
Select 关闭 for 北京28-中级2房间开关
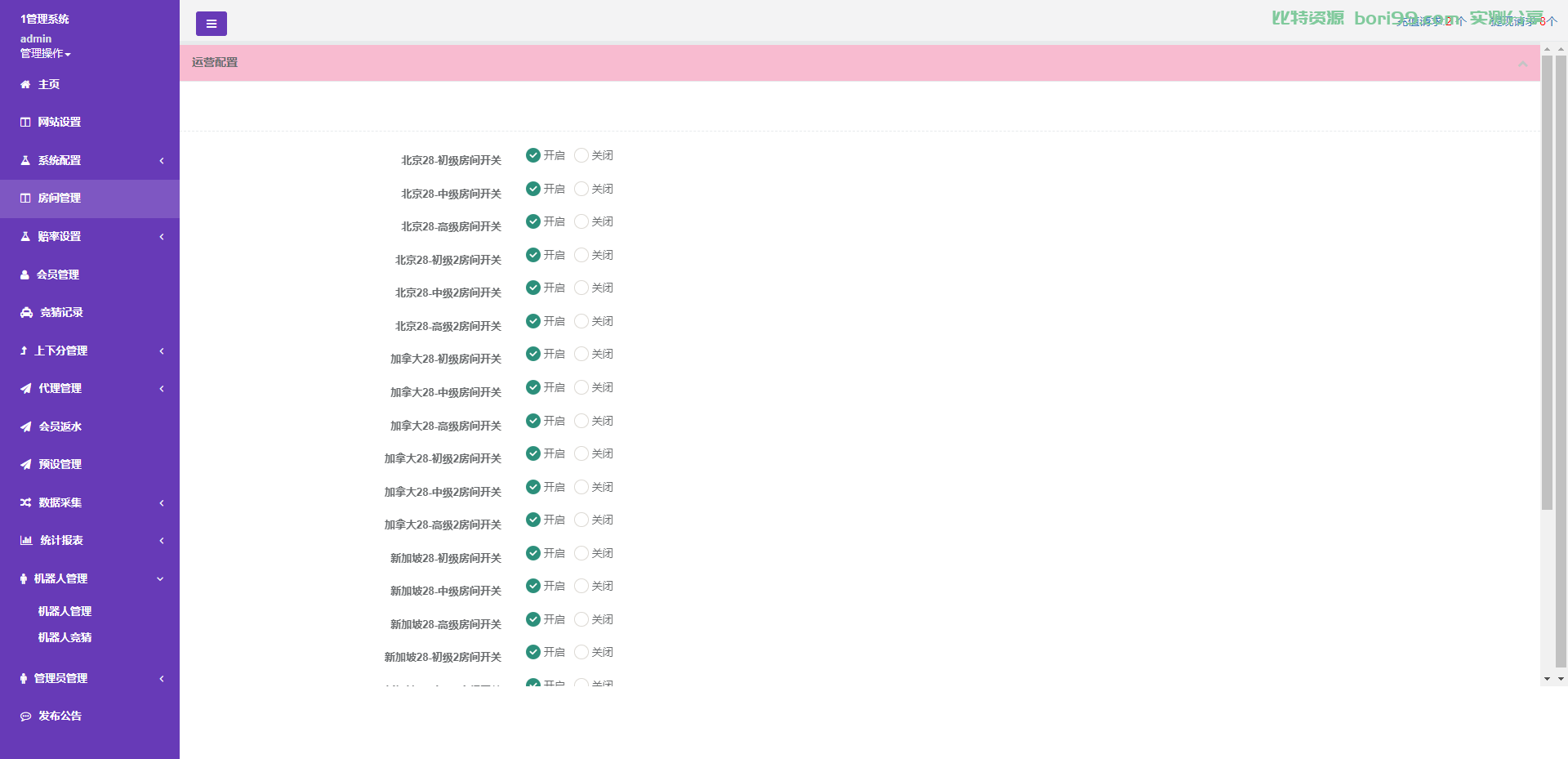point(581,288)
